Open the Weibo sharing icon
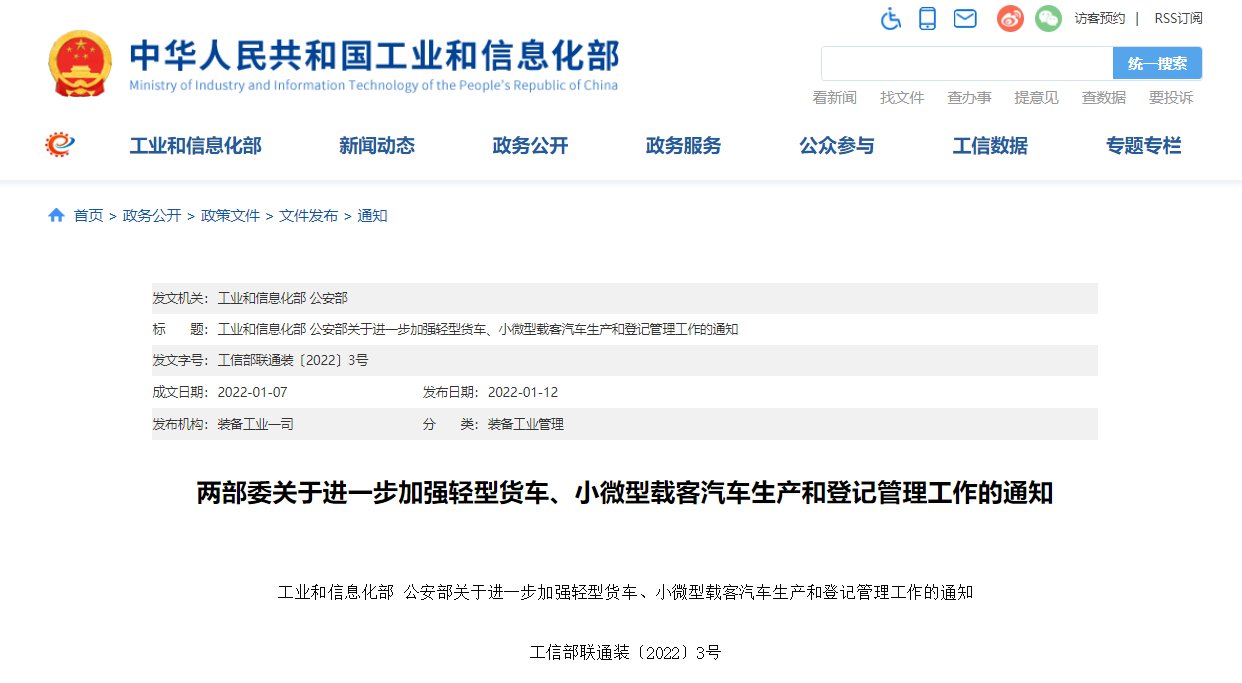Image resolution: width=1242 pixels, height=683 pixels. click(1009, 17)
